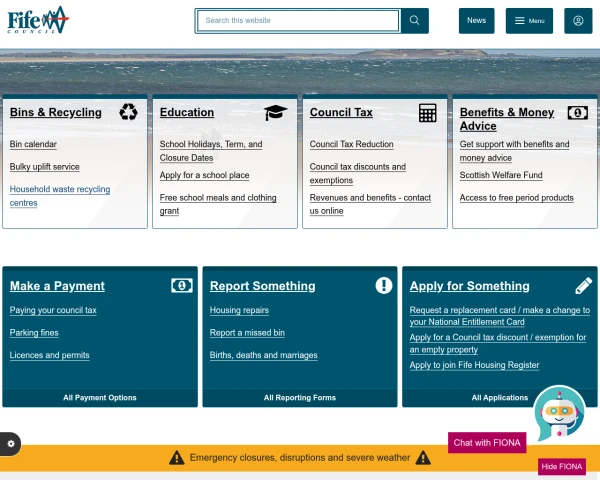Click the Fife Council logo
The image size is (600, 480).
point(38,20)
